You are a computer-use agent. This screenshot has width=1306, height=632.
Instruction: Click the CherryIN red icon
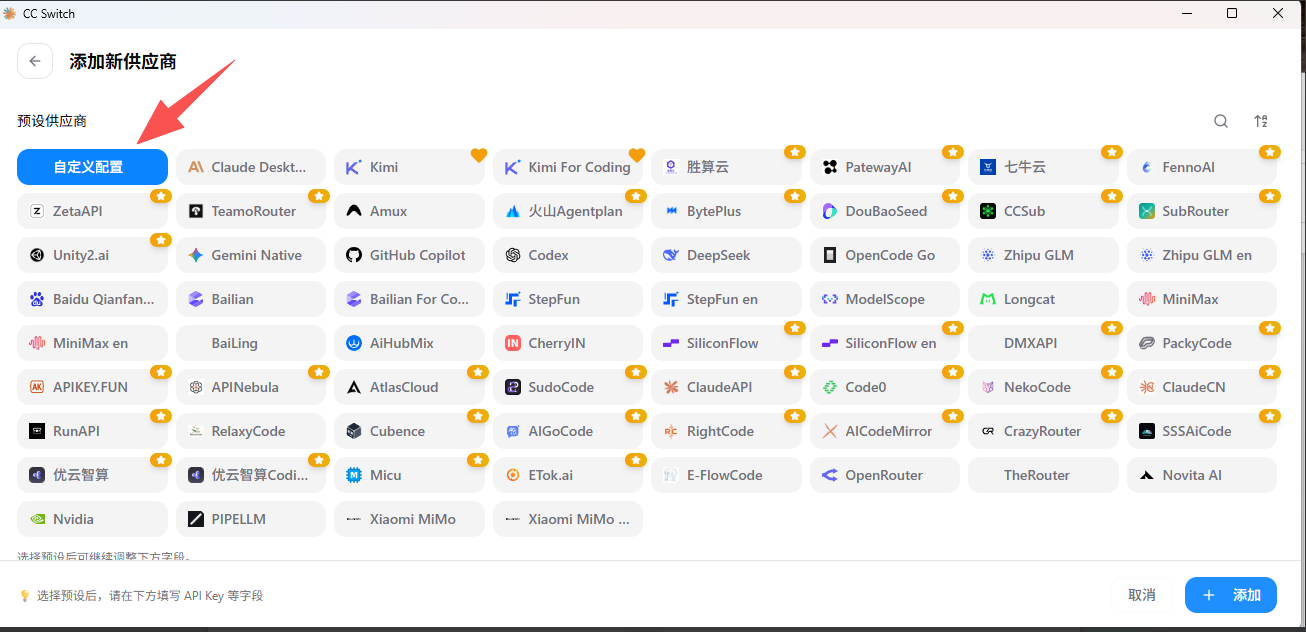pyautogui.click(x=513, y=343)
